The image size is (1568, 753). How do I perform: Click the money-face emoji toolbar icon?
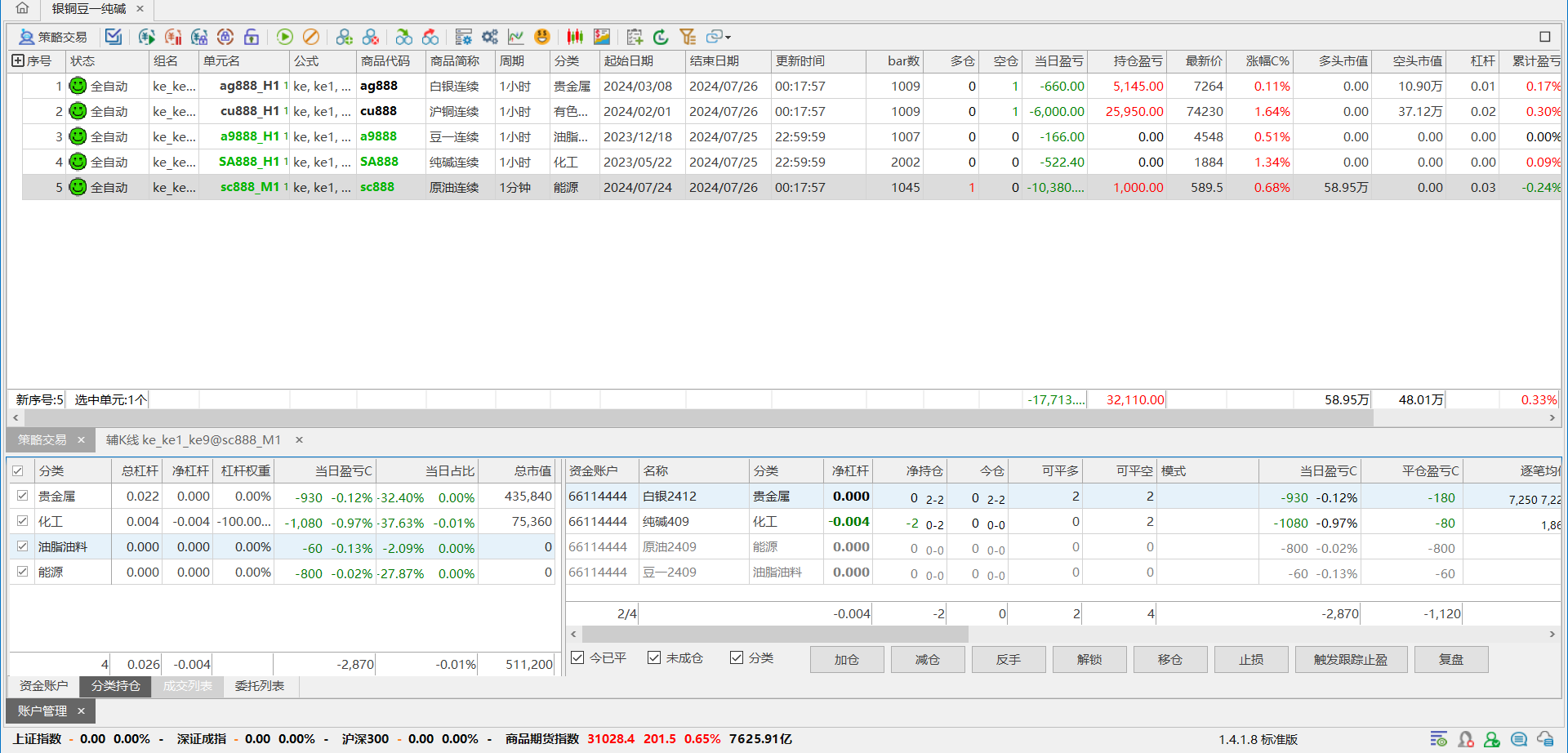point(541,37)
